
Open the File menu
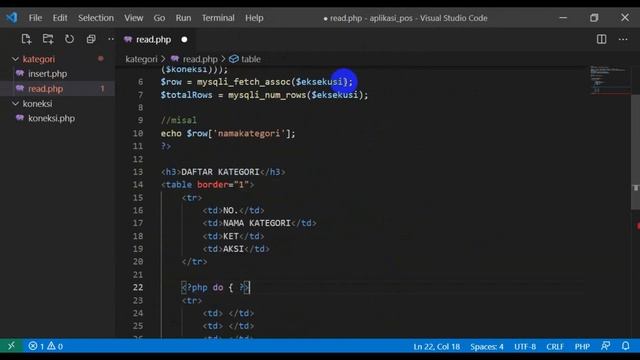pos(35,18)
